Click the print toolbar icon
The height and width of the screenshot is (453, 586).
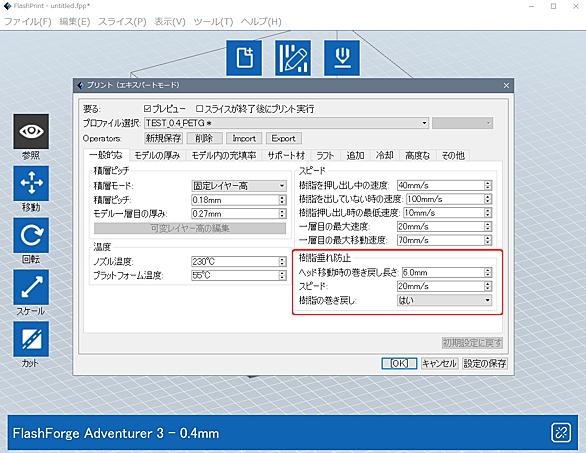pos(342,58)
